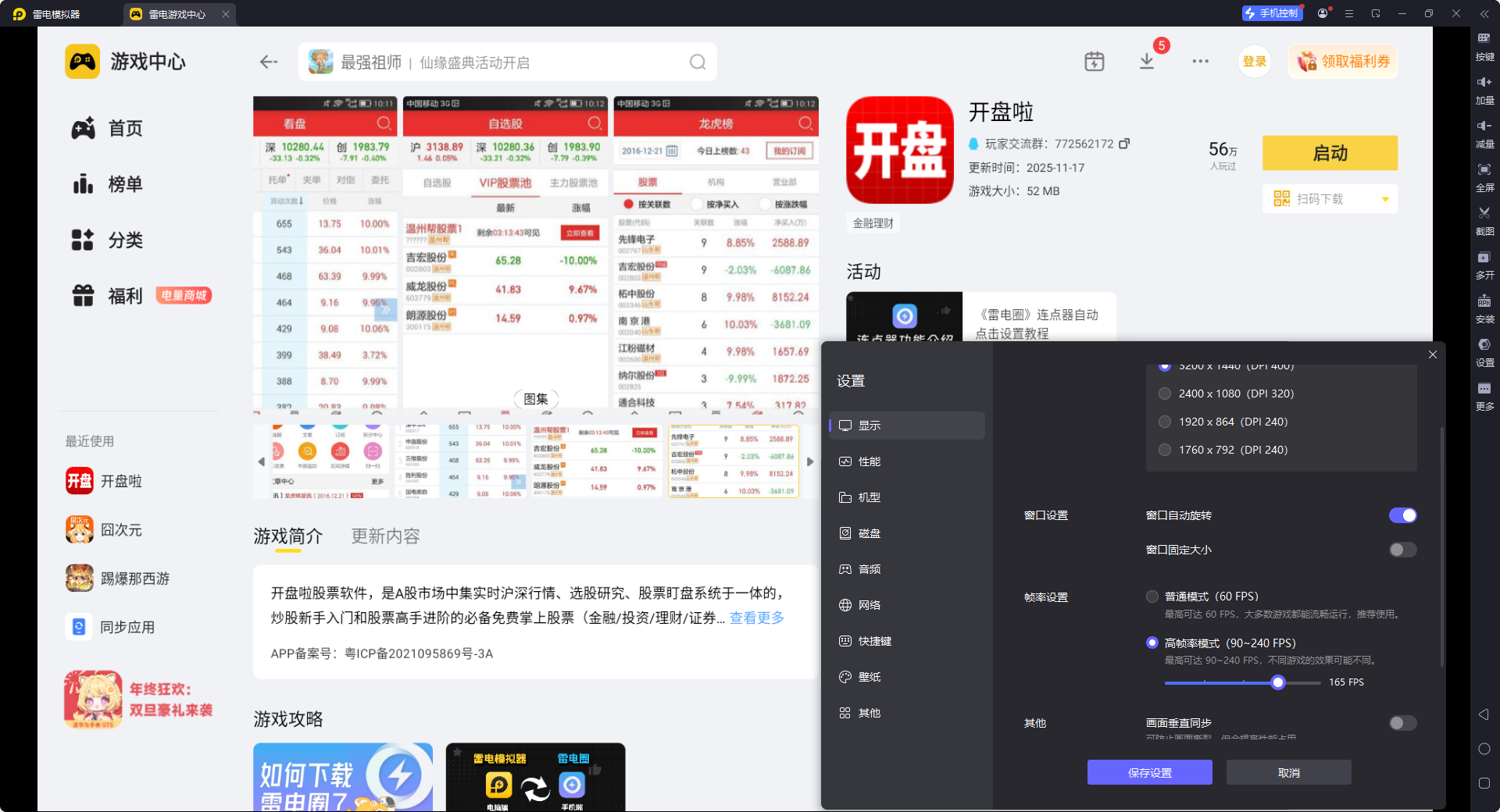This screenshot has width=1500, height=812.
Task: Go back with the left arrow icon
Action: pos(269,62)
